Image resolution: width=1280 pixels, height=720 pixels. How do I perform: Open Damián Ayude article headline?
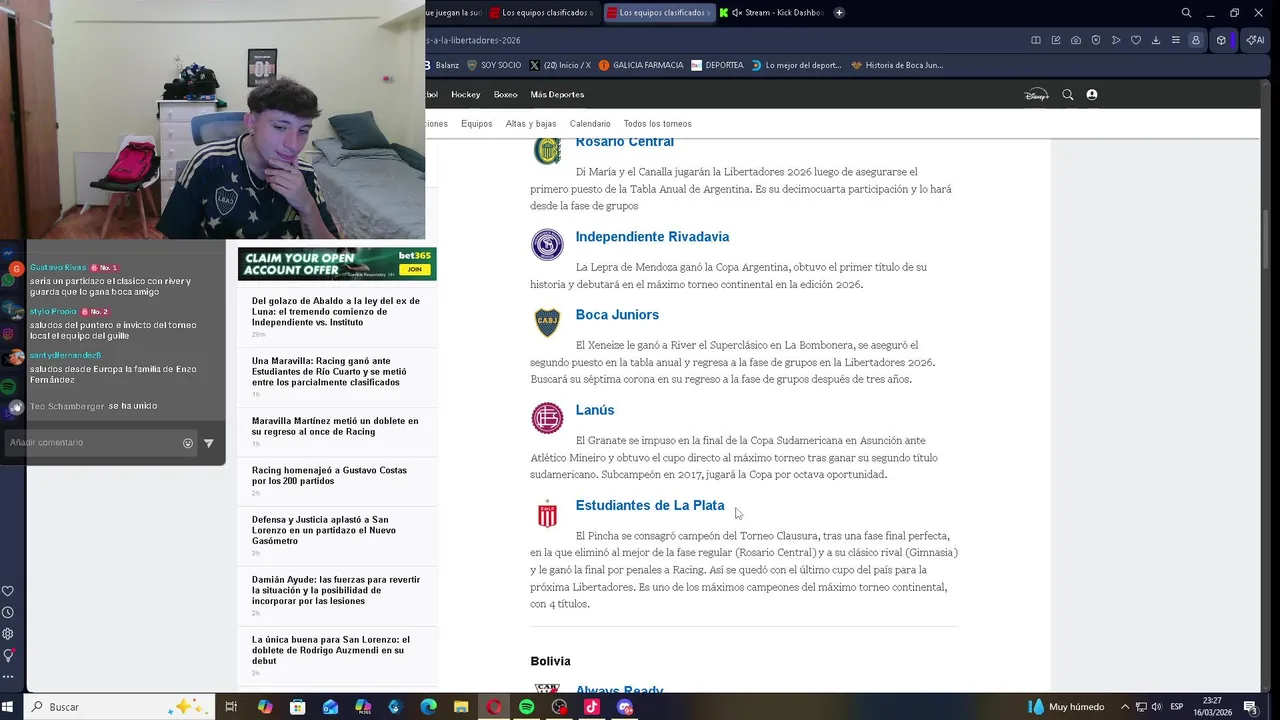[x=336, y=590]
